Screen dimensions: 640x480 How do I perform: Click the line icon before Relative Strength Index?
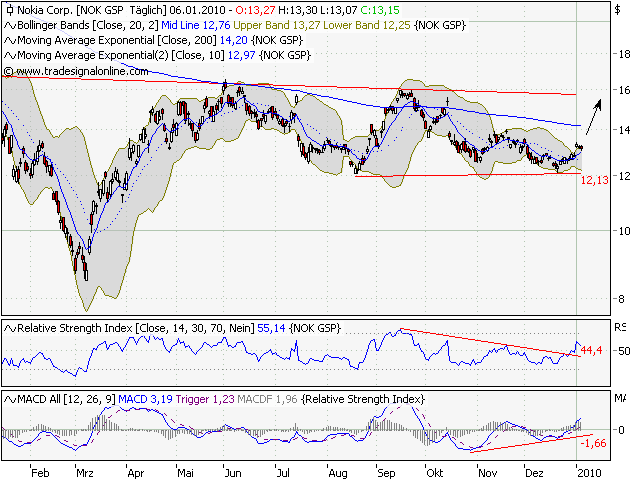(10, 328)
